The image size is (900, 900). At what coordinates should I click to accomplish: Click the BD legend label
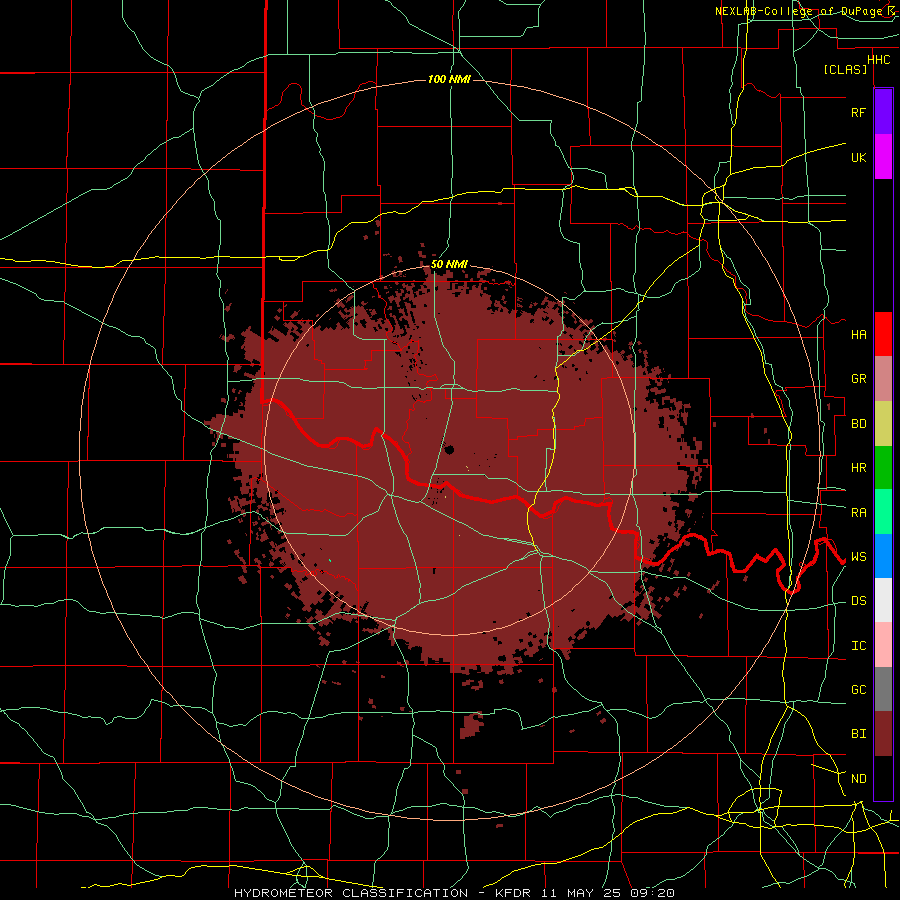858,424
